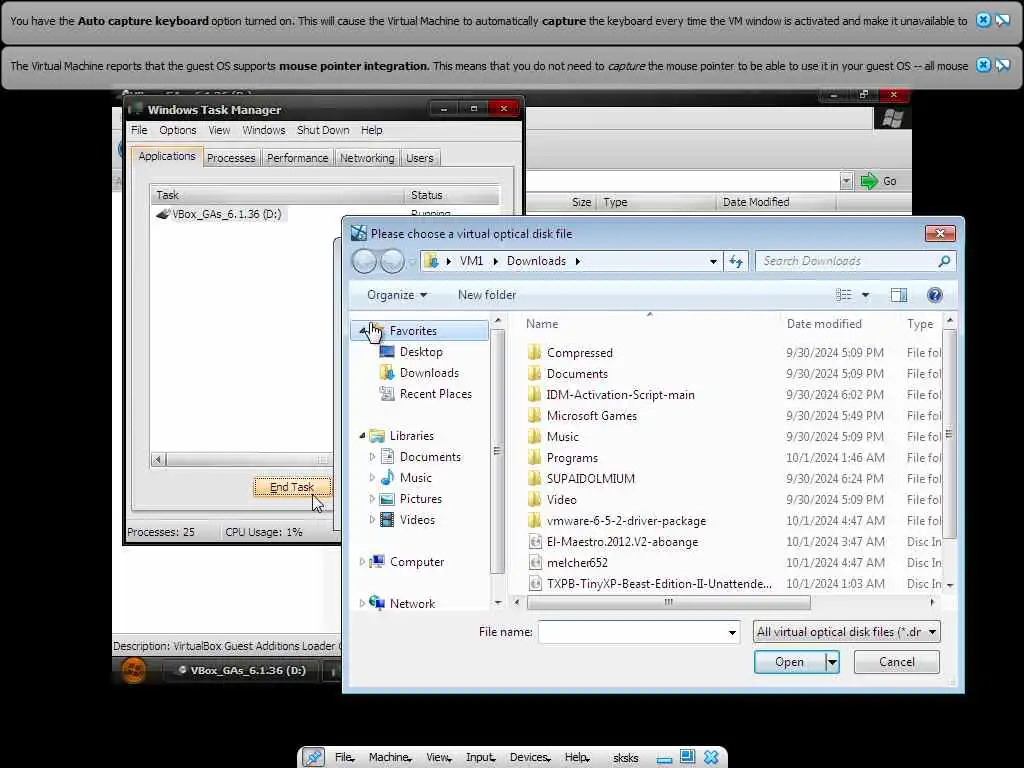Image resolution: width=1024 pixels, height=768 pixels.
Task: Expand Libraries Pictures node
Action: (x=372, y=499)
